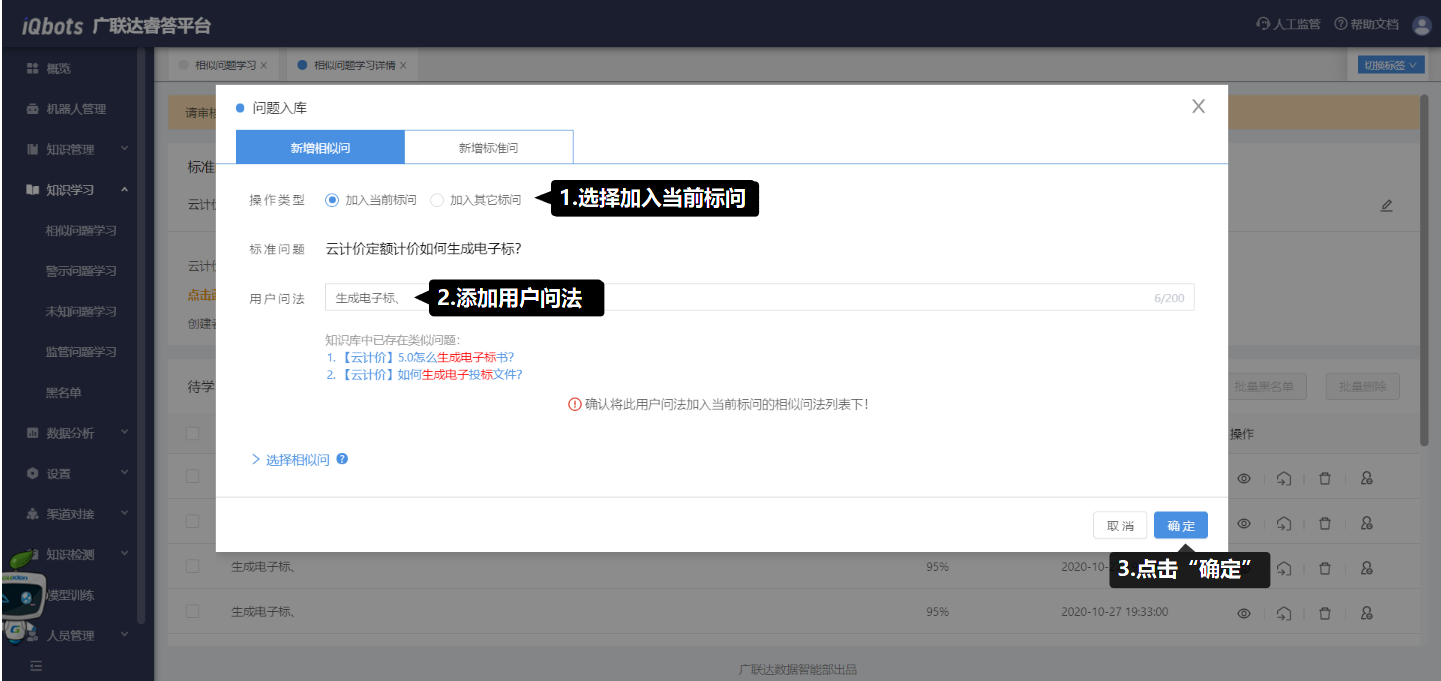
Task: Click the sidebar collapse icon at bottom left
Action: point(36,665)
